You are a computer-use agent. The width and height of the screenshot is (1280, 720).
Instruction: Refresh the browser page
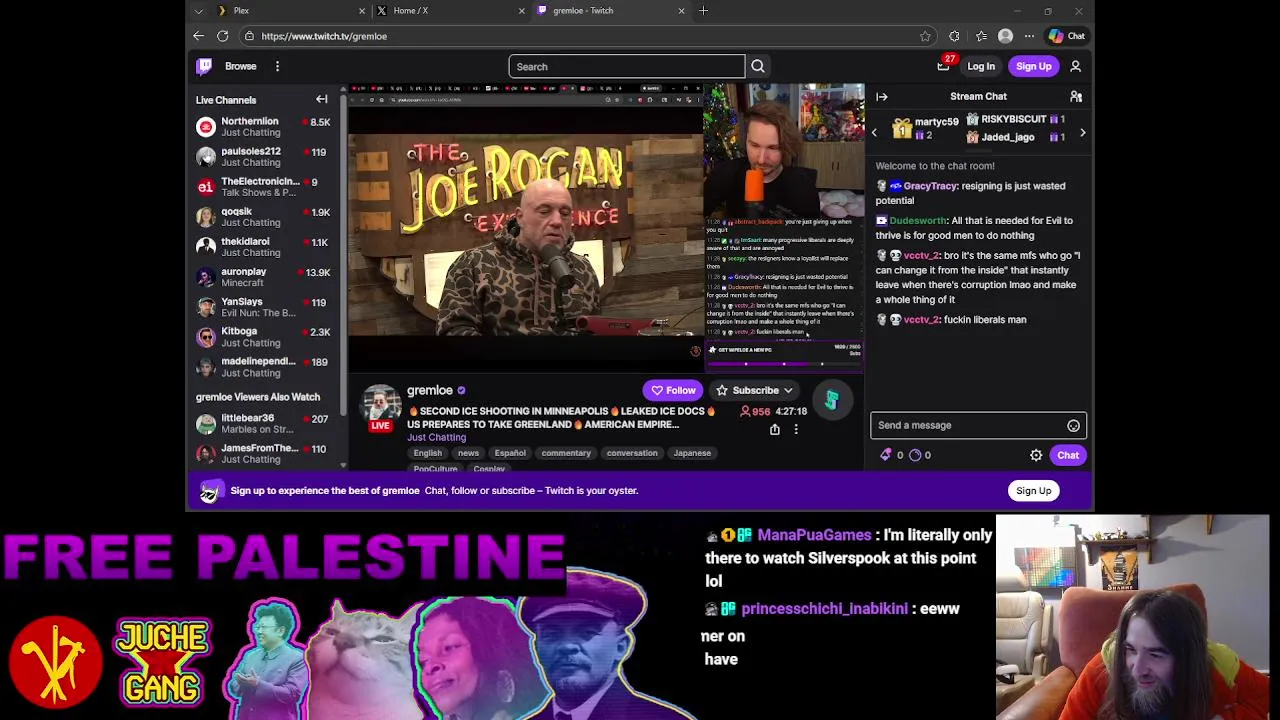[222, 36]
